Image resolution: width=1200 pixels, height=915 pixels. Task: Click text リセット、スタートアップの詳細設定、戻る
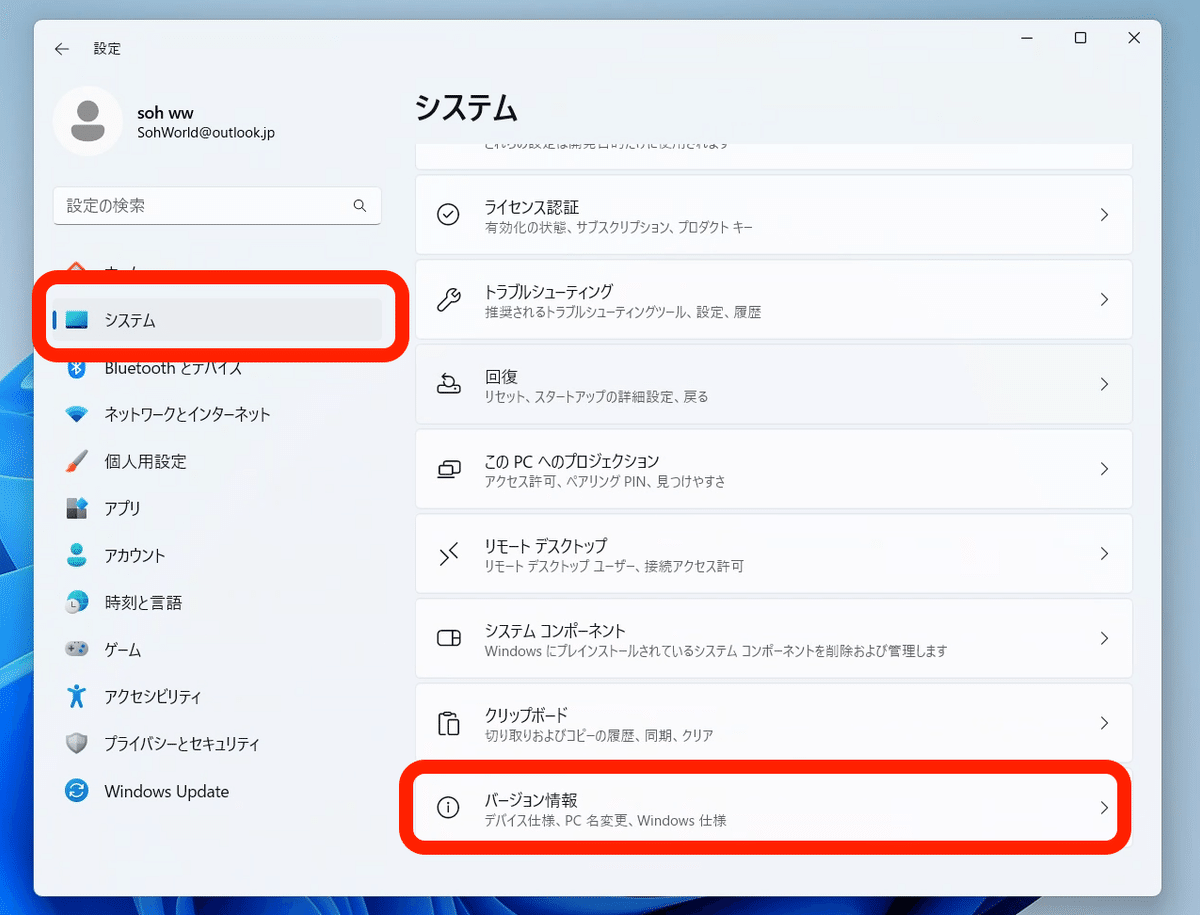click(596, 397)
